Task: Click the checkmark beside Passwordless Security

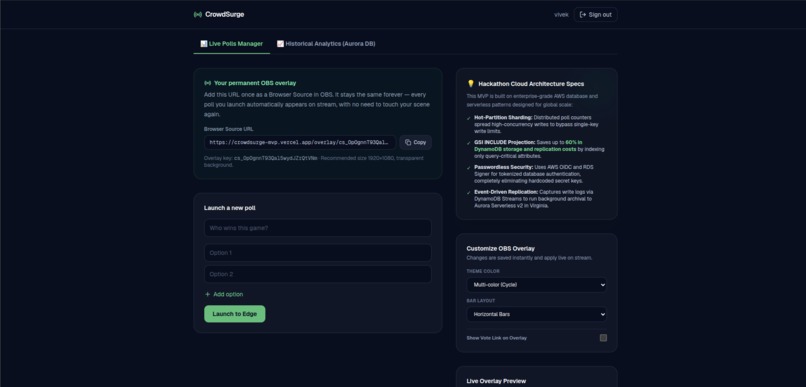Action: [468, 168]
